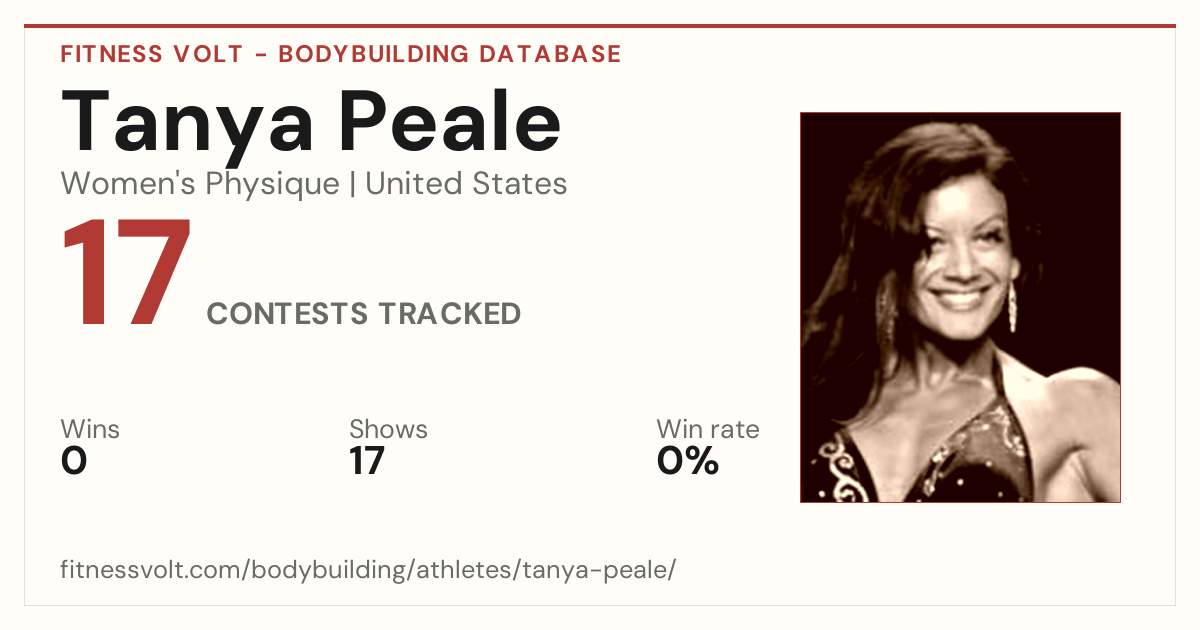
Task: Click the athlete portrait photo
Action: [960, 307]
